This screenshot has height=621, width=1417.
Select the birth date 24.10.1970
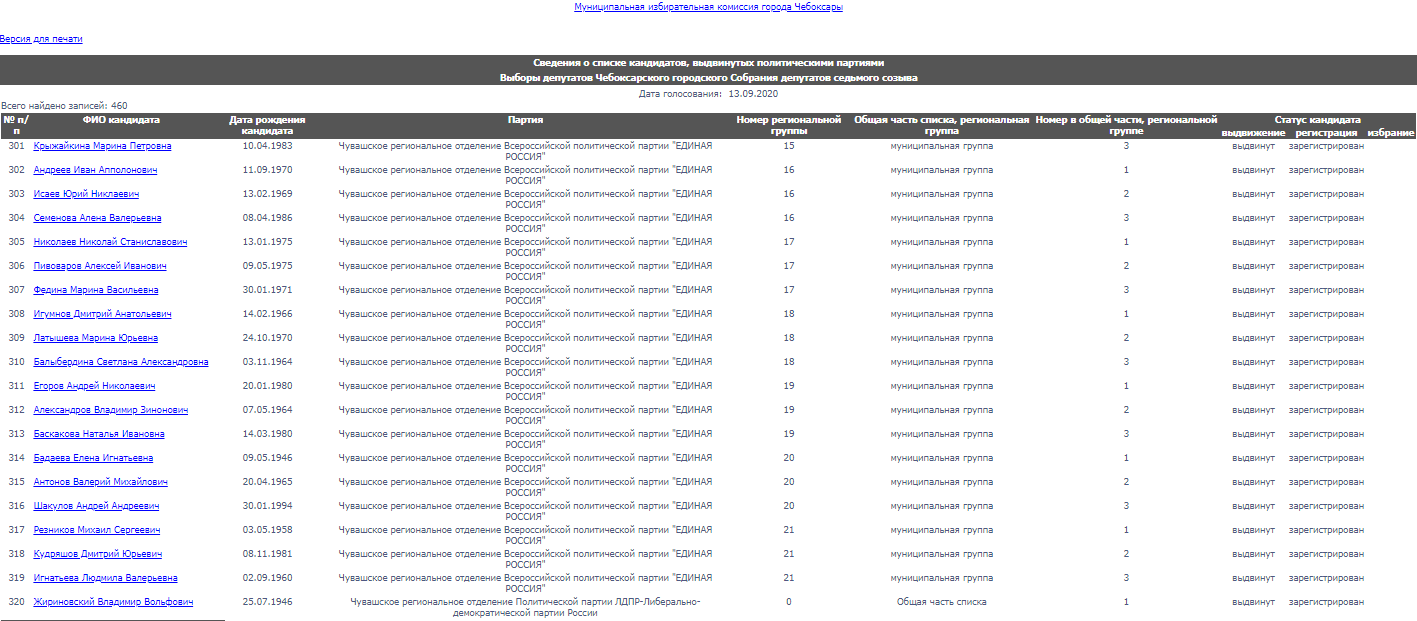click(x=267, y=338)
